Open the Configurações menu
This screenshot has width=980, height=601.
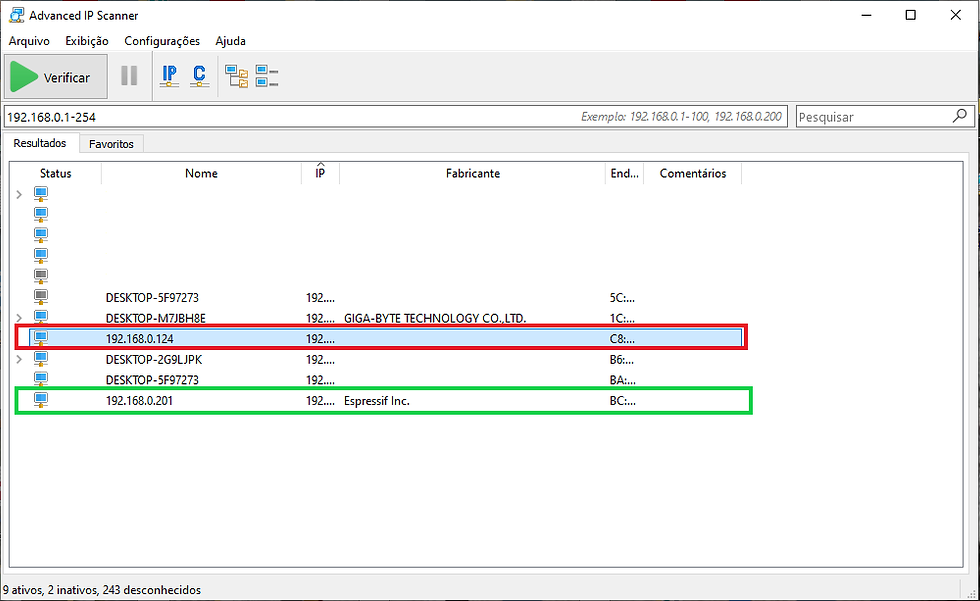click(x=162, y=41)
